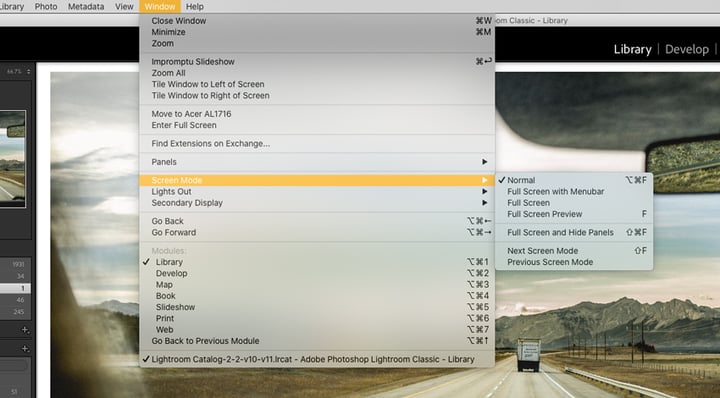
Task: Click Develop in the module picker
Action: coord(686,49)
